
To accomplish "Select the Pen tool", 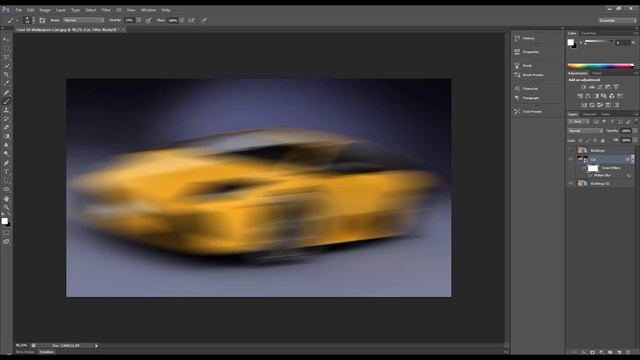I will point(6,163).
